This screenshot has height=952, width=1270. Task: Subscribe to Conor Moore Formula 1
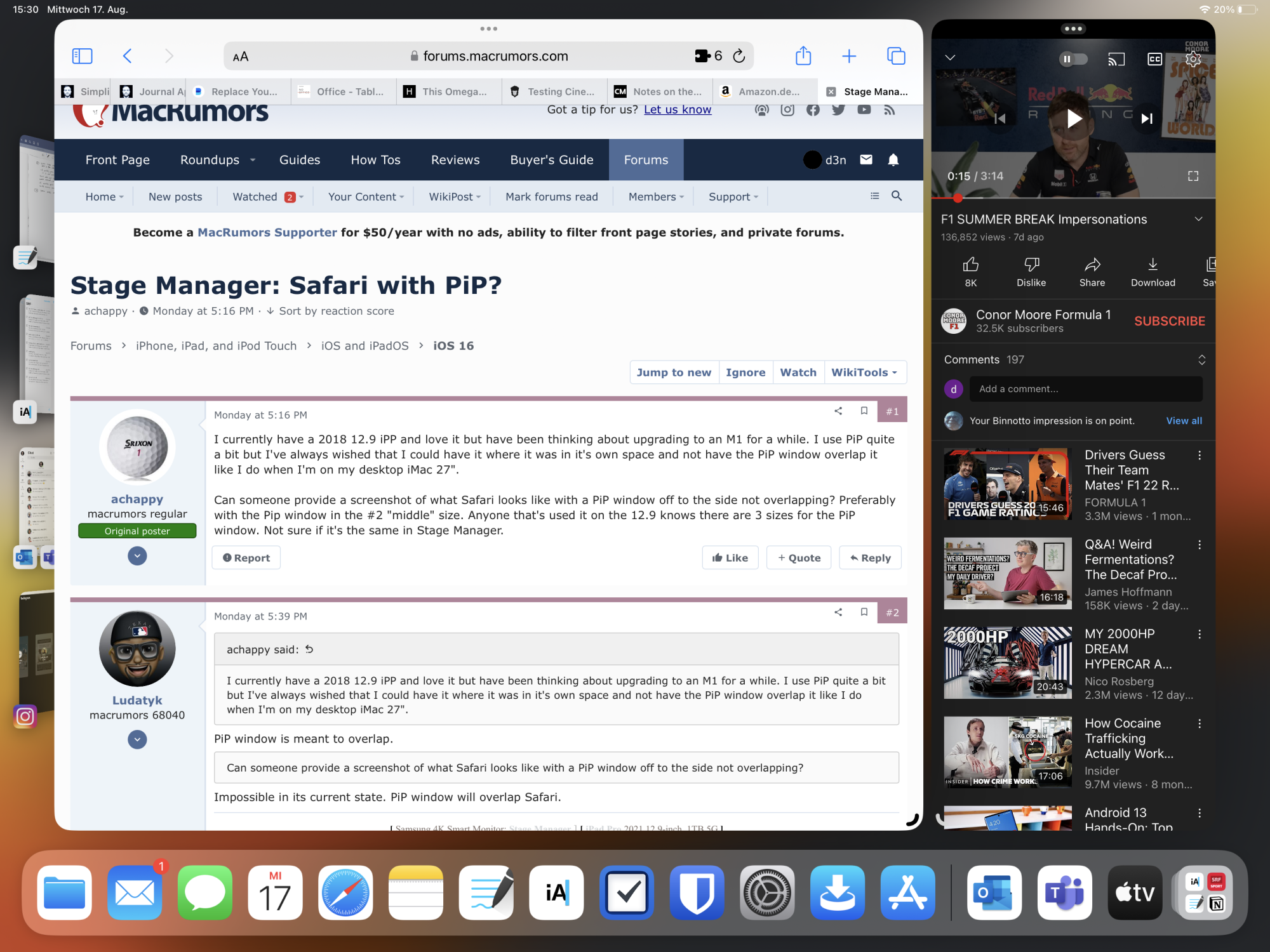click(x=1169, y=321)
